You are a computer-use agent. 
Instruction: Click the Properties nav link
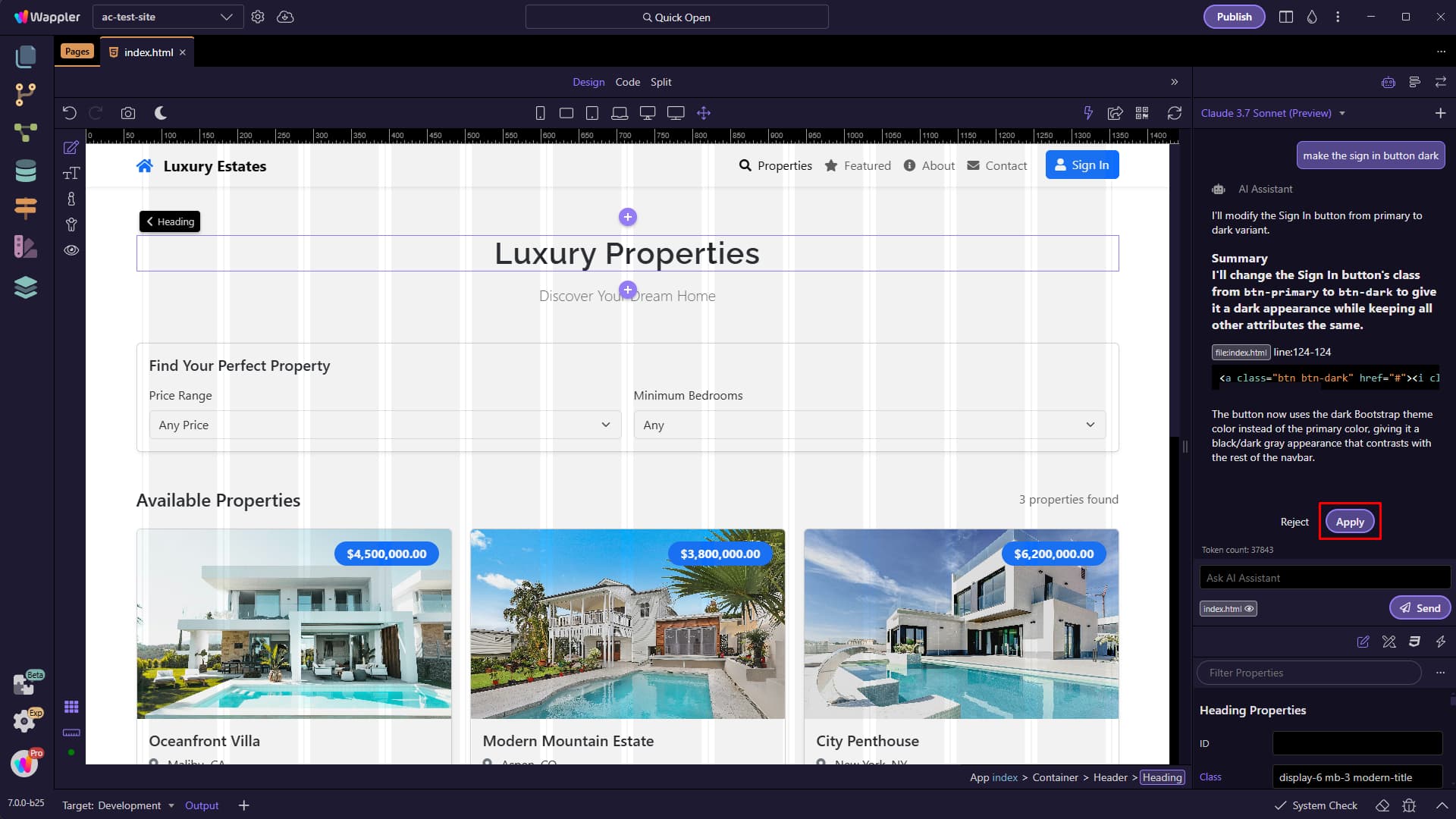pos(775,165)
